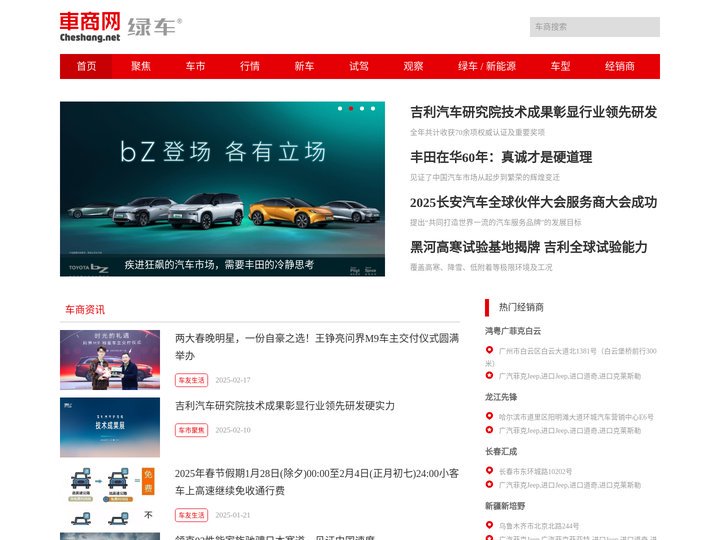Click subtitle 提出共同打造世界一流的汽车服务品牌

(495, 222)
